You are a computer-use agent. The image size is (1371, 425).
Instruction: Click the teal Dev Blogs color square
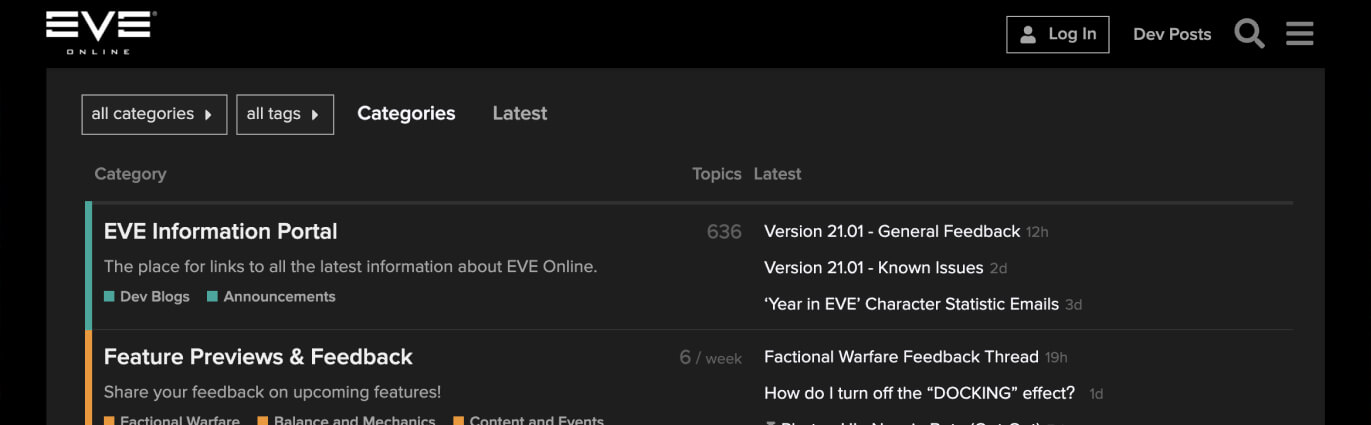(x=109, y=297)
